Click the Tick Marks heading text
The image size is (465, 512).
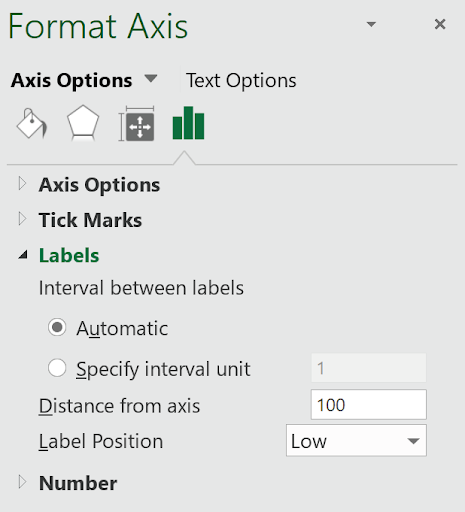[x=90, y=220]
